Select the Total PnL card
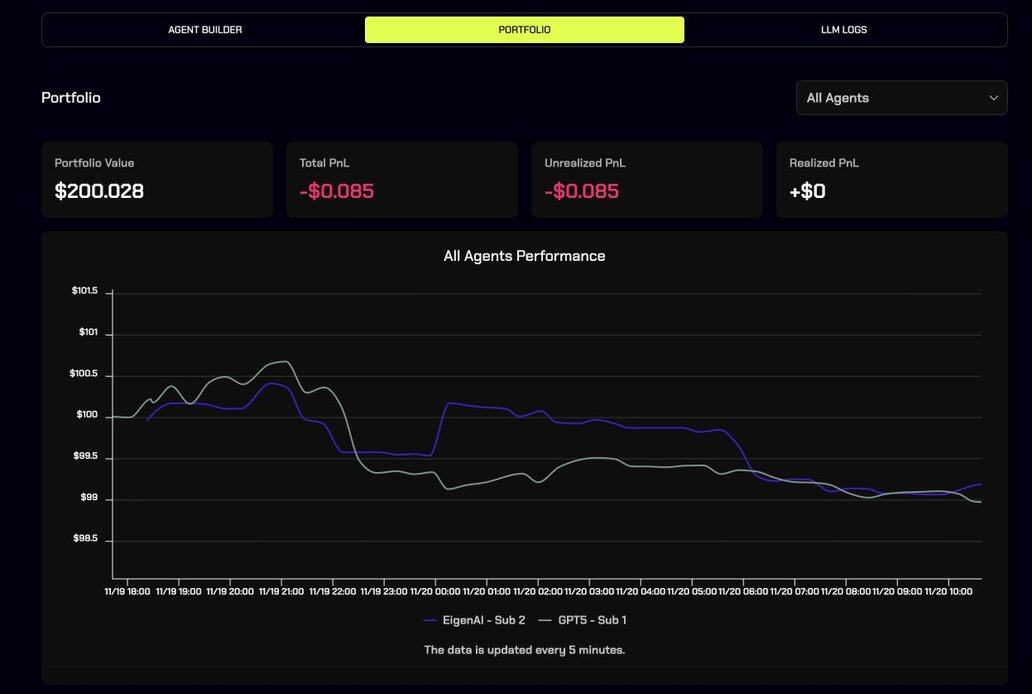This screenshot has width=1032, height=694. coord(402,180)
